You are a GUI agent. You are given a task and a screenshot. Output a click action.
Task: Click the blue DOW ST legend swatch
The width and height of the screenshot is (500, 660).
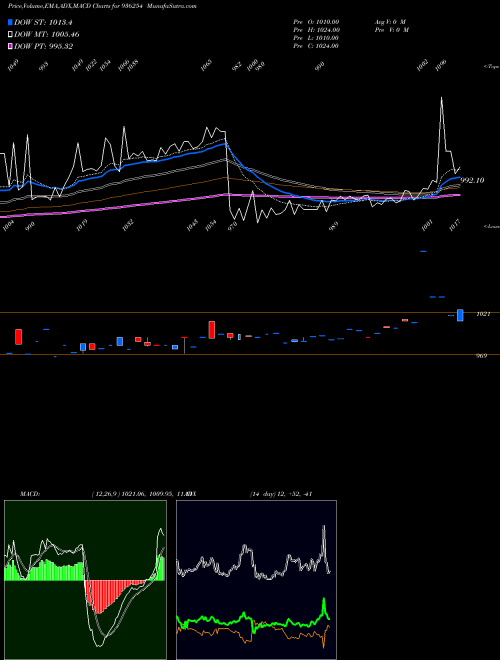10,22
